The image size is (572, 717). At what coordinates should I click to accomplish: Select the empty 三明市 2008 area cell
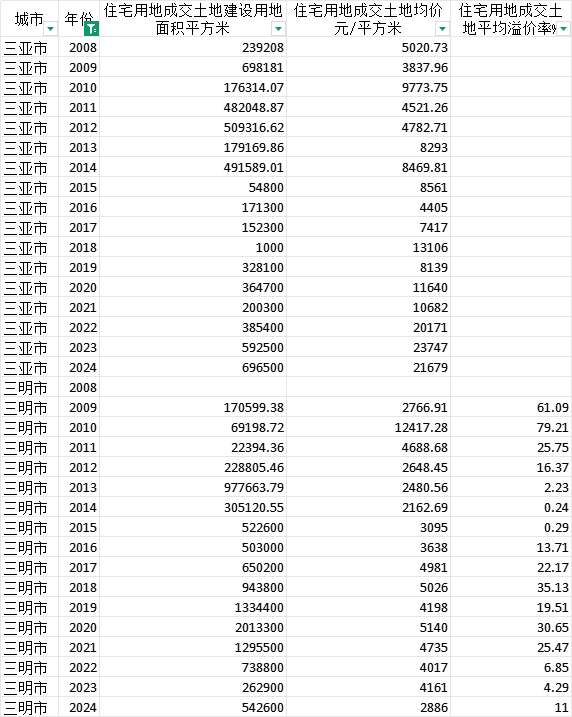(x=193, y=388)
